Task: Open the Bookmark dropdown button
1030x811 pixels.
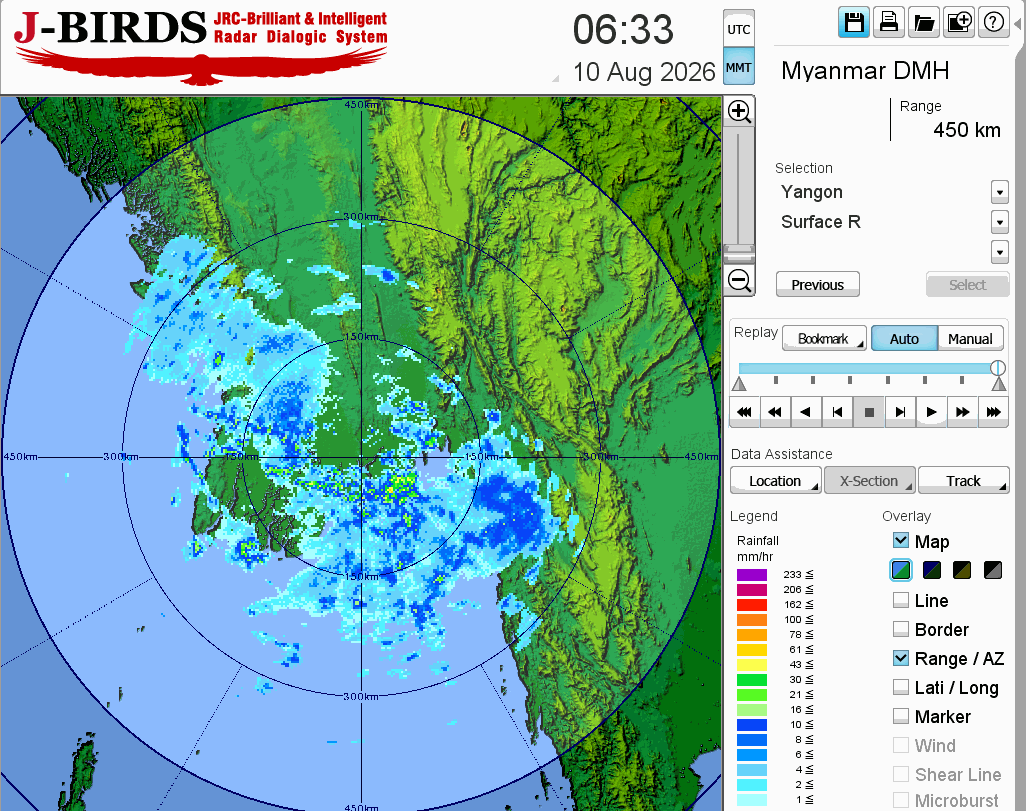Action: tap(824, 338)
